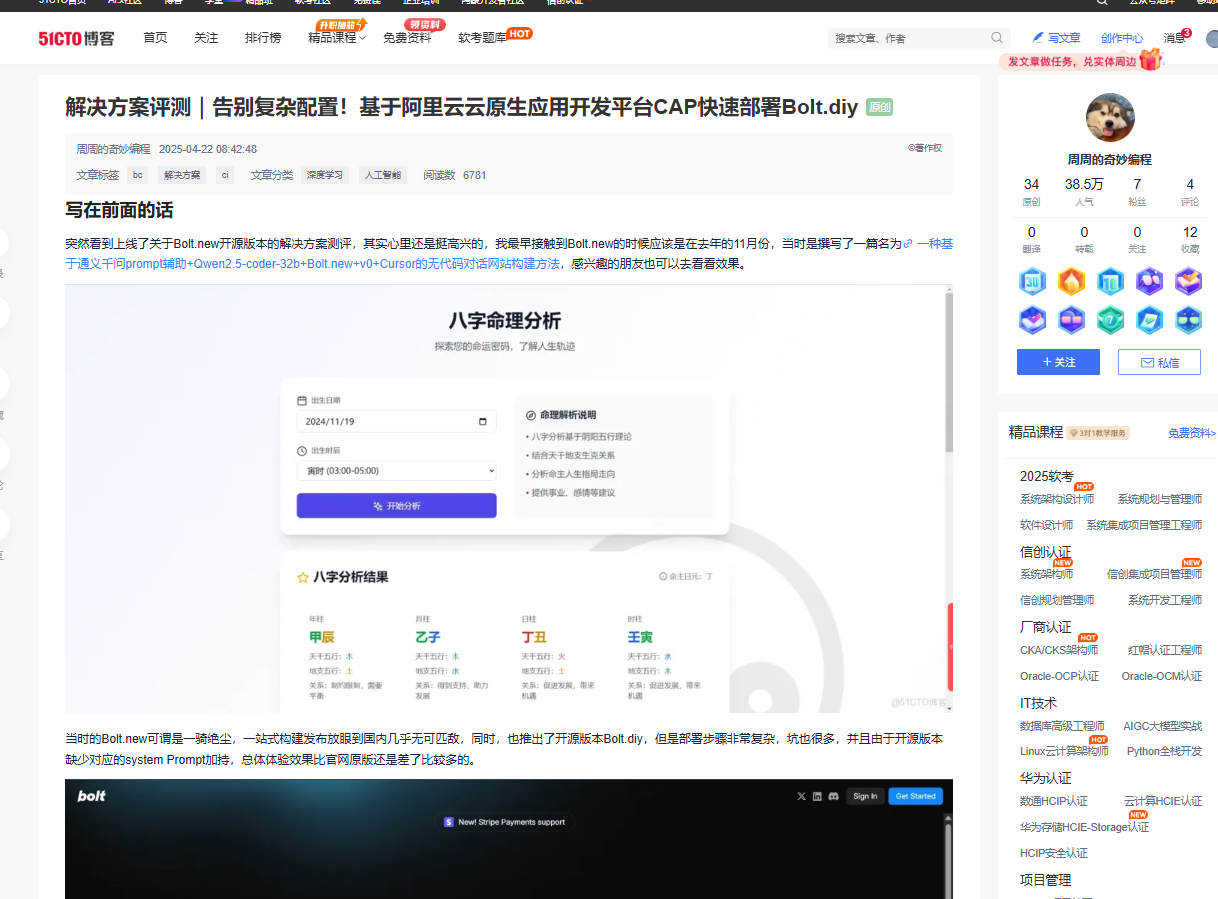Open HCIP安全认证 course link
This screenshot has height=899, width=1218.
click(x=1054, y=853)
